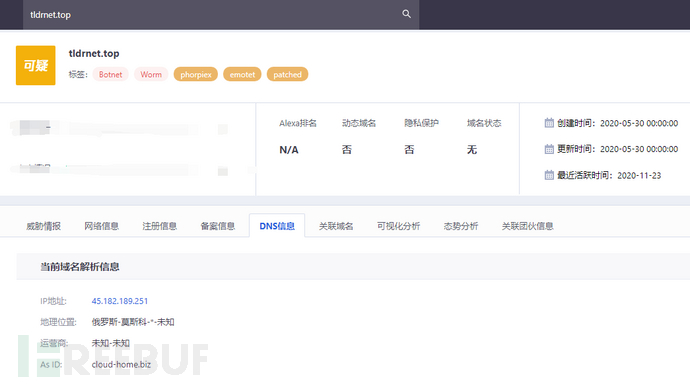Click calendar icon beside 更新时间
This screenshot has width=690, height=384.
pos(549,149)
